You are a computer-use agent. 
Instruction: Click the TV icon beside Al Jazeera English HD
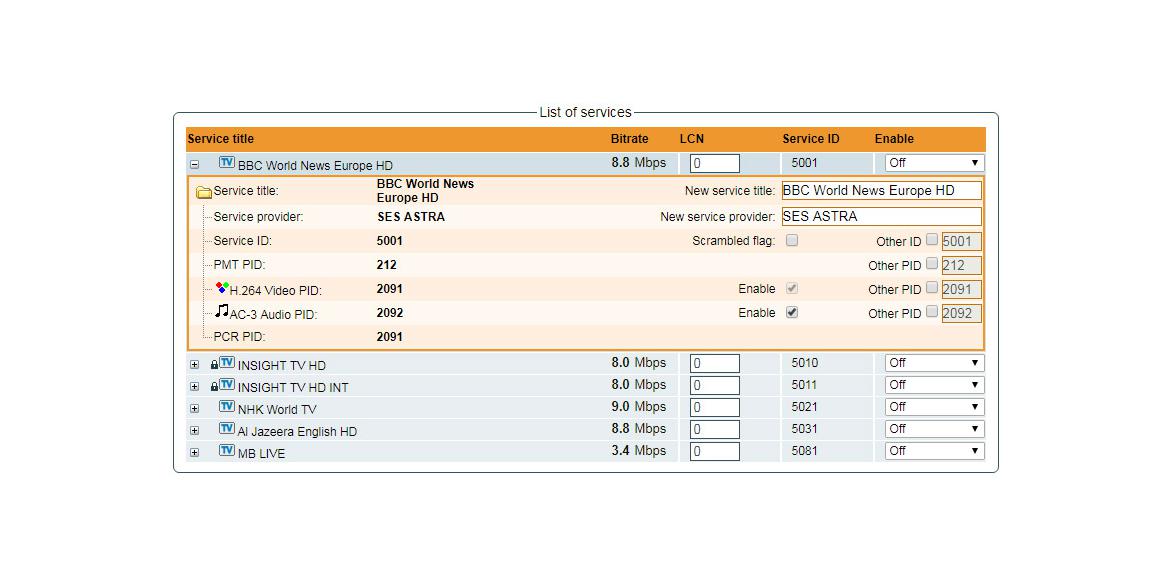tap(226, 429)
